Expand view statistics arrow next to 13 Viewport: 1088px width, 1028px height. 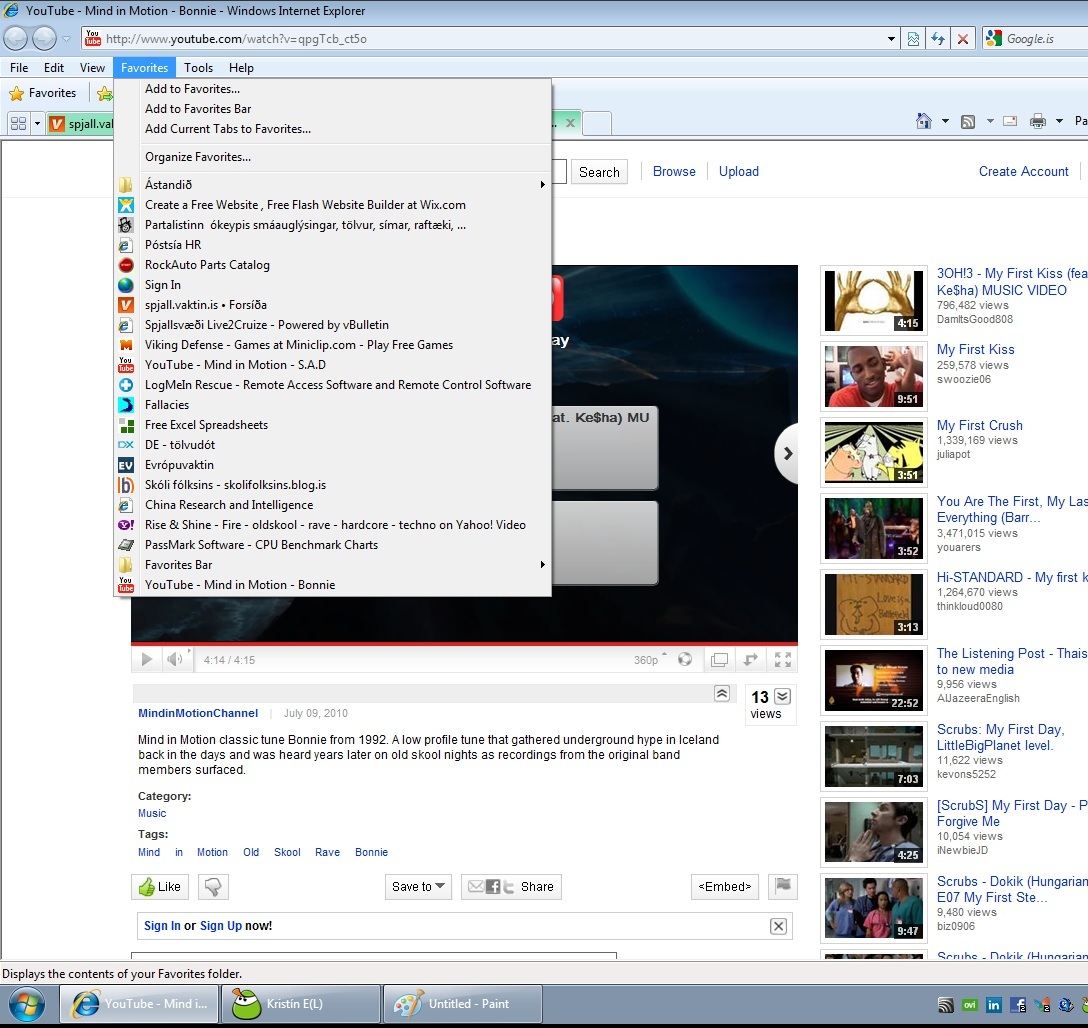coord(783,696)
